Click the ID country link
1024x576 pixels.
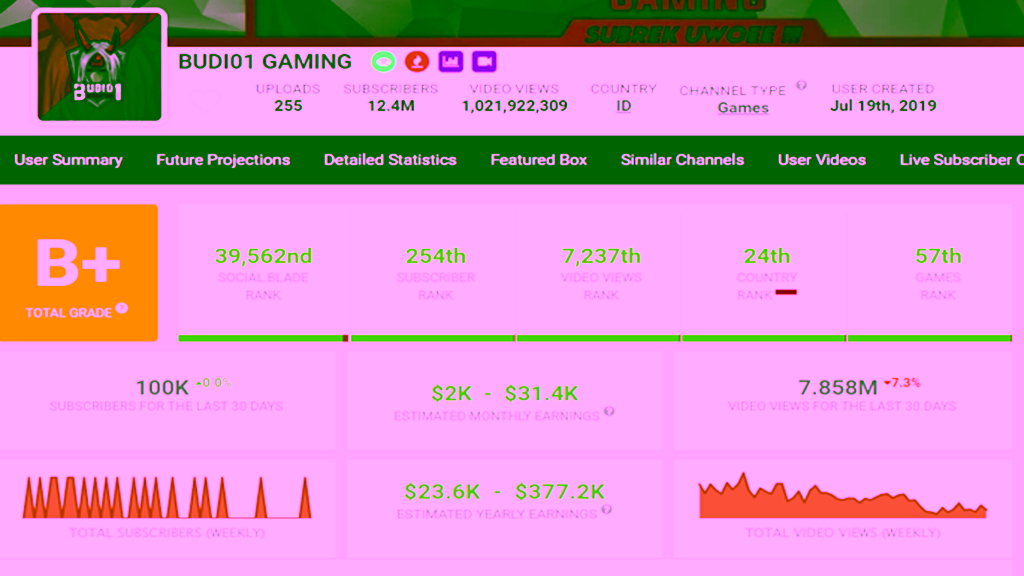point(622,104)
